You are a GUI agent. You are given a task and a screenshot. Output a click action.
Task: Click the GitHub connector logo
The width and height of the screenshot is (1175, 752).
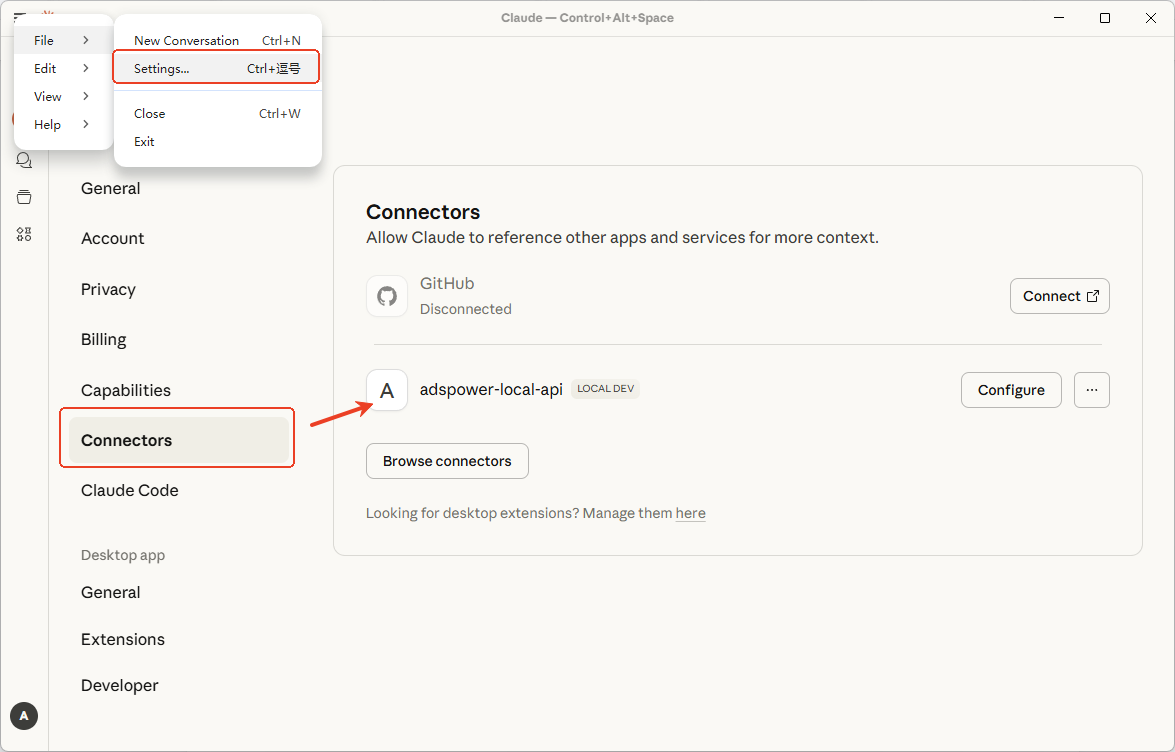387,296
